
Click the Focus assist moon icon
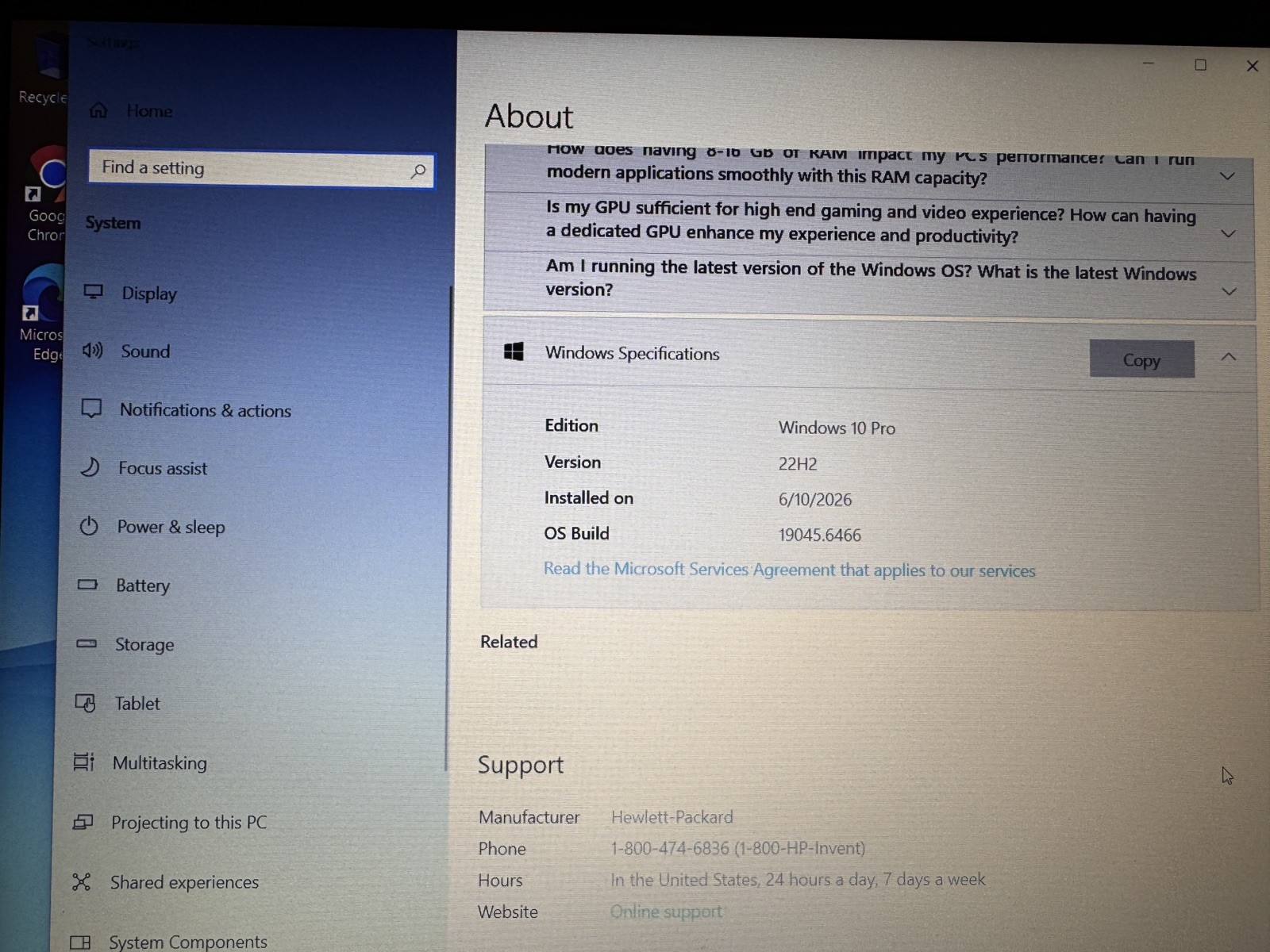click(90, 467)
